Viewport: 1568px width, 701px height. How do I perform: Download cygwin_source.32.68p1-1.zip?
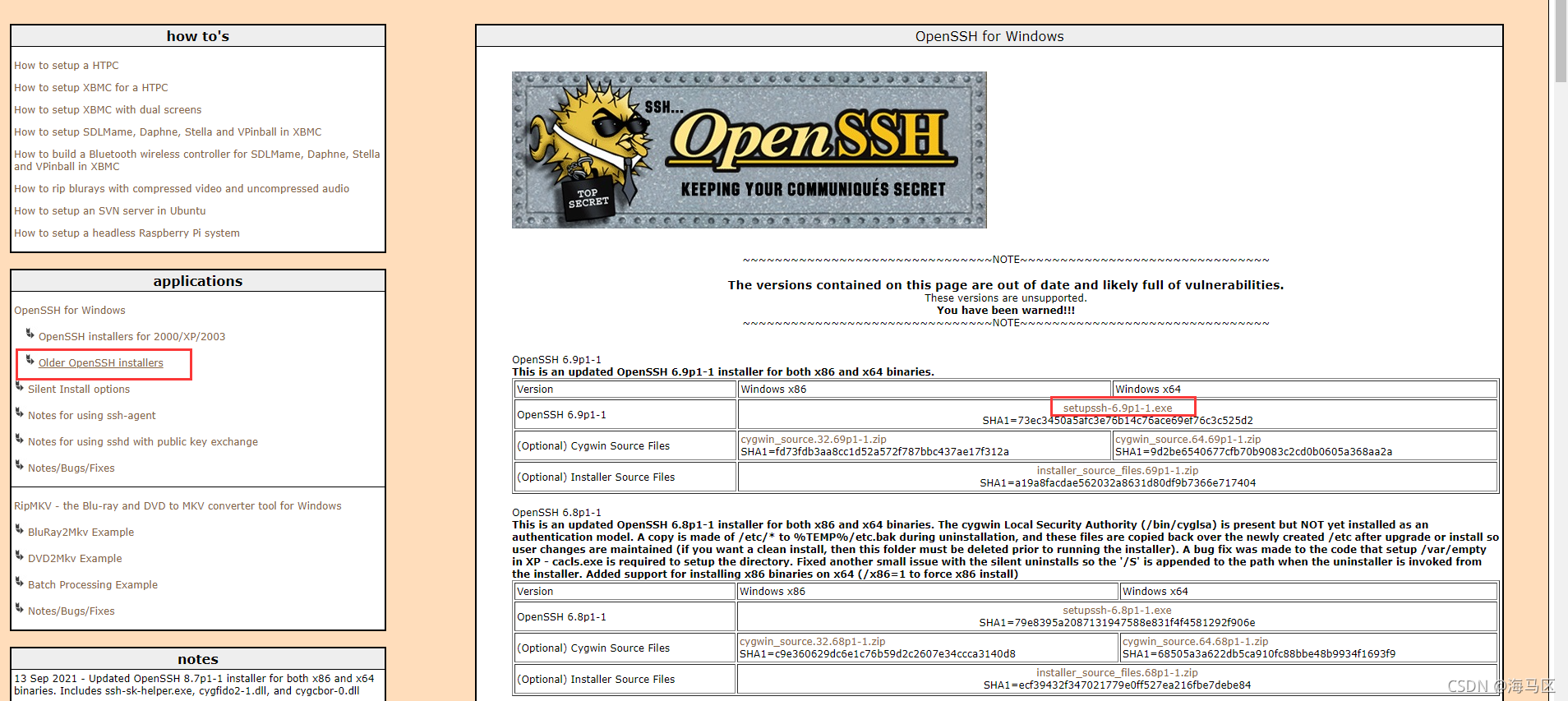tap(813, 642)
